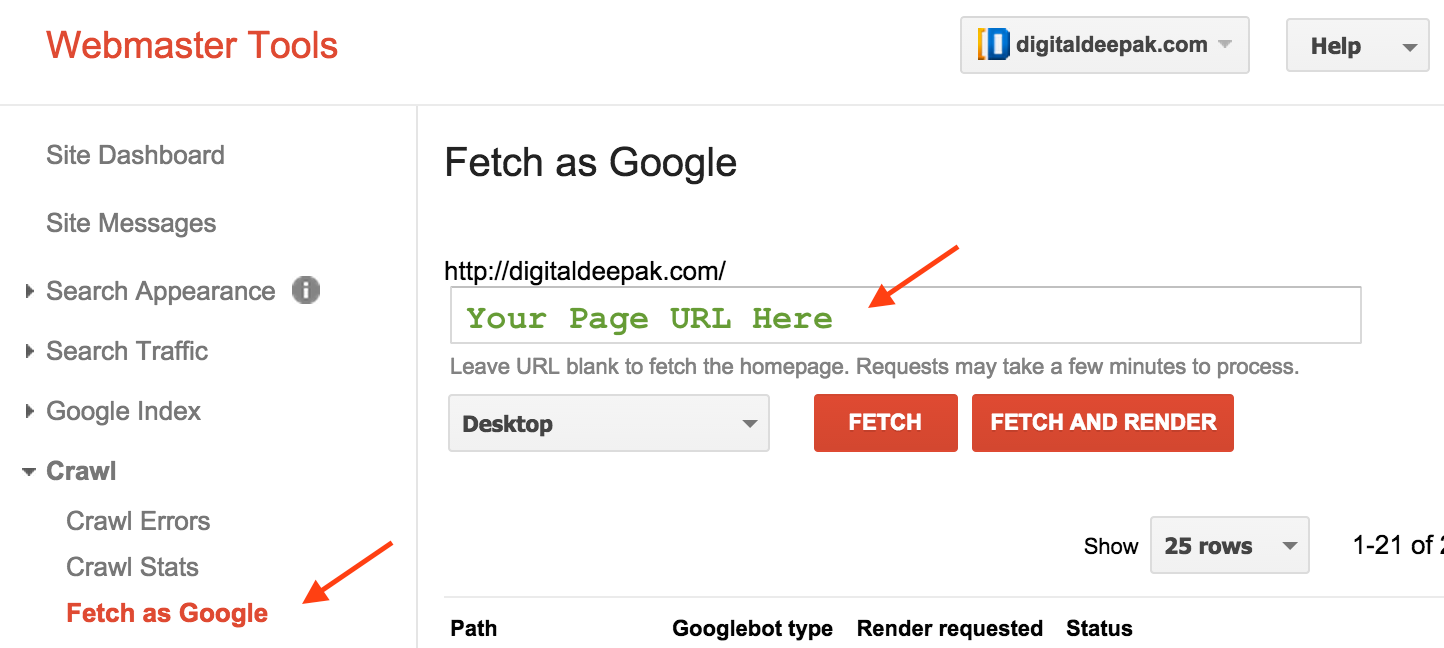Click the Webmaster Tools heading
1444x648 pixels.
point(192,45)
